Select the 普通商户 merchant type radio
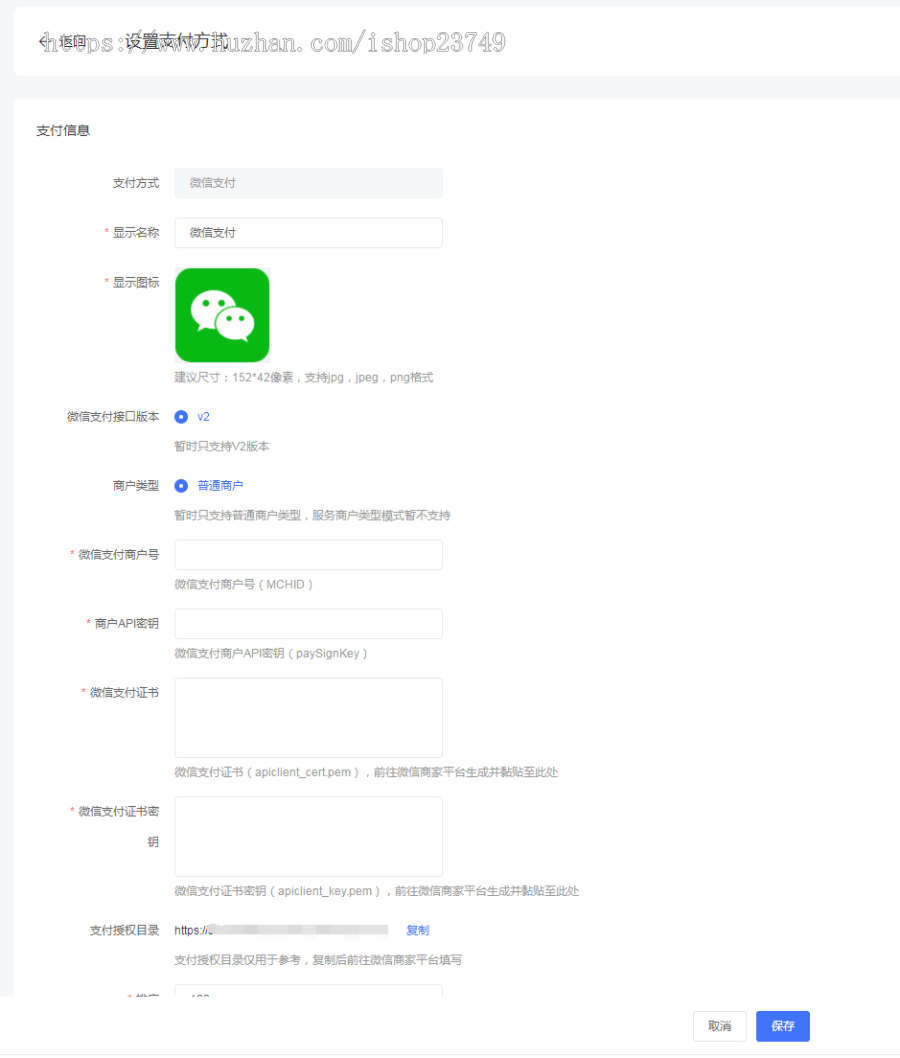The width and height of the screenshot is (900, 1058). click(x=181, y=486)
